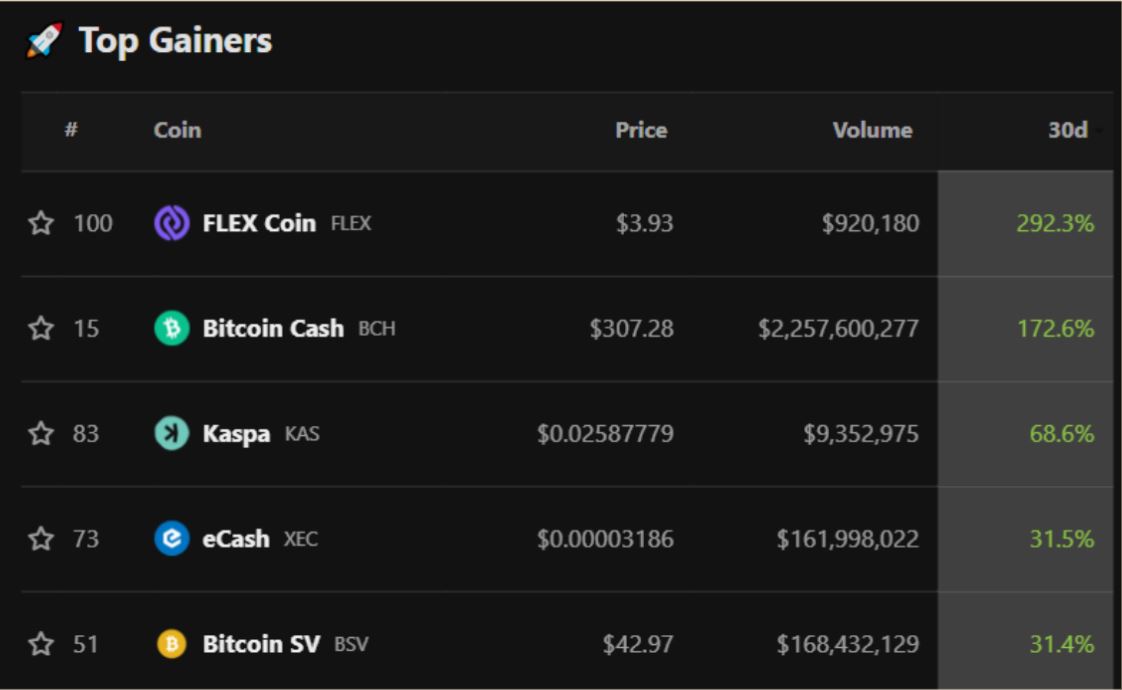1122x690 pixels.
Task: Toggle the favorite star for Kaspa
Action: [x=41, y=434]
